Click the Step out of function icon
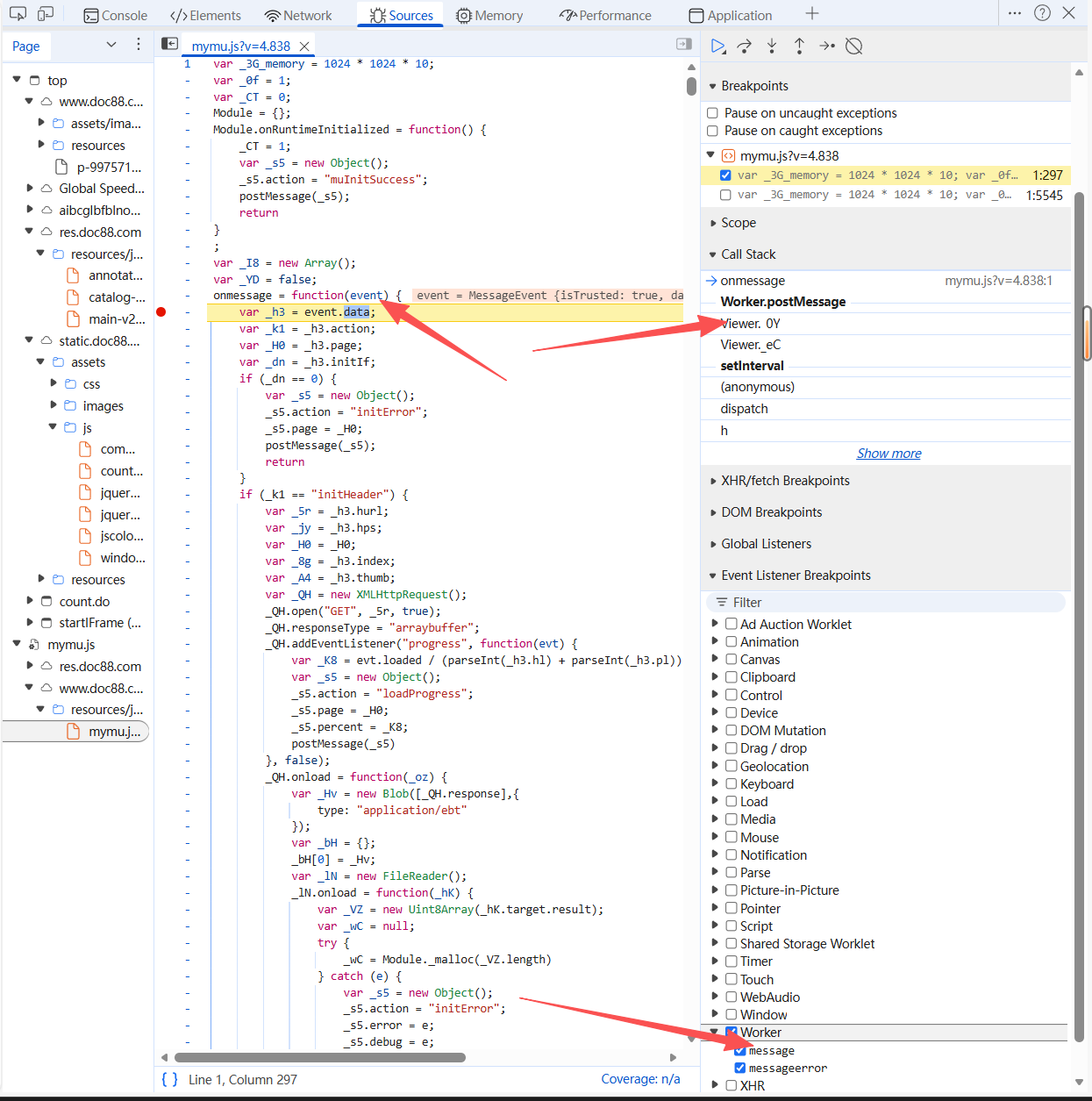Image resolution: width=1092 pixels, height=1101 pixels. point(799,46)
